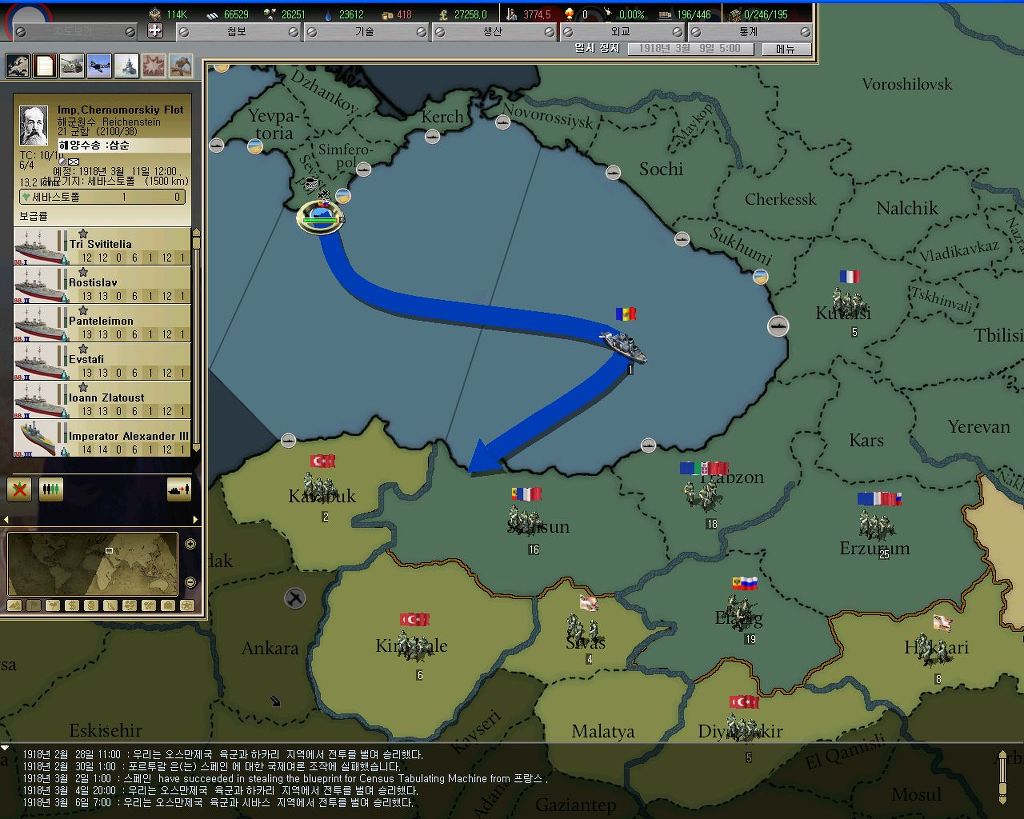Click the port icon near Sochi coast

[613, 172]
